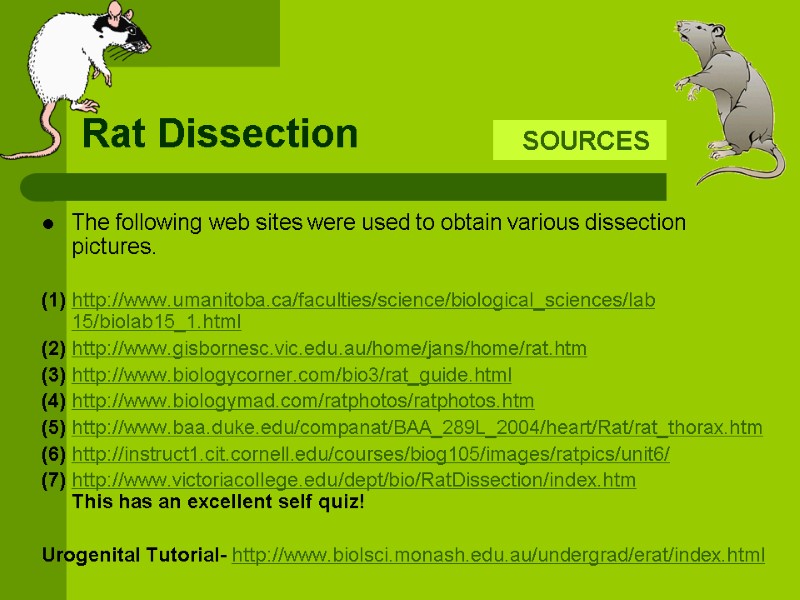Click the number (4) list marker

pyautogui.click(x=54, y=401)
